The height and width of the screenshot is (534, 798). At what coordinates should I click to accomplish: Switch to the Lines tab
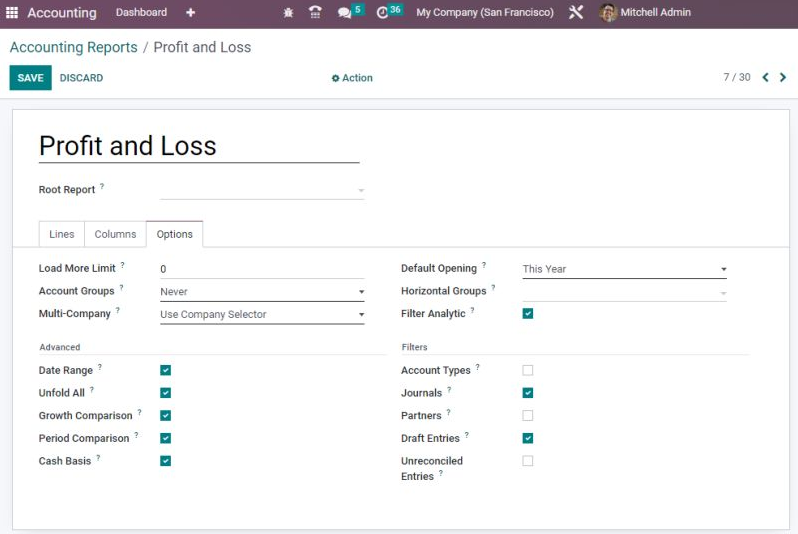click(62, 234)
